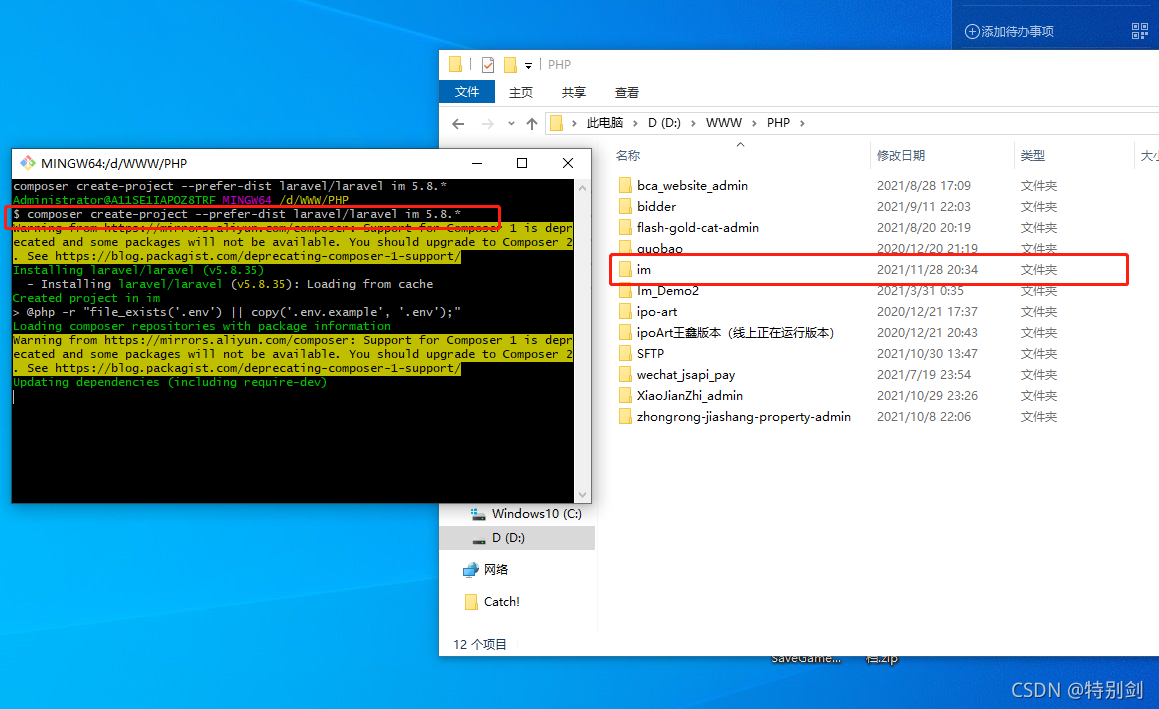
Task: Select Catch! folder in navigation pane
Action: pyautogui.click(x=501, y=602)
